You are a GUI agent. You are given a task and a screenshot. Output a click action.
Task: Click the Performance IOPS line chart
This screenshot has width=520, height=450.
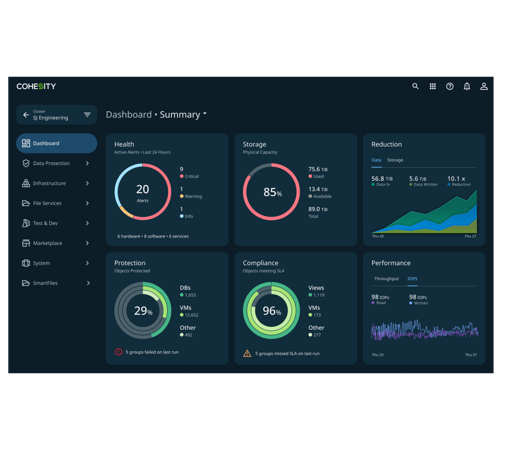[x=425, y=330]
